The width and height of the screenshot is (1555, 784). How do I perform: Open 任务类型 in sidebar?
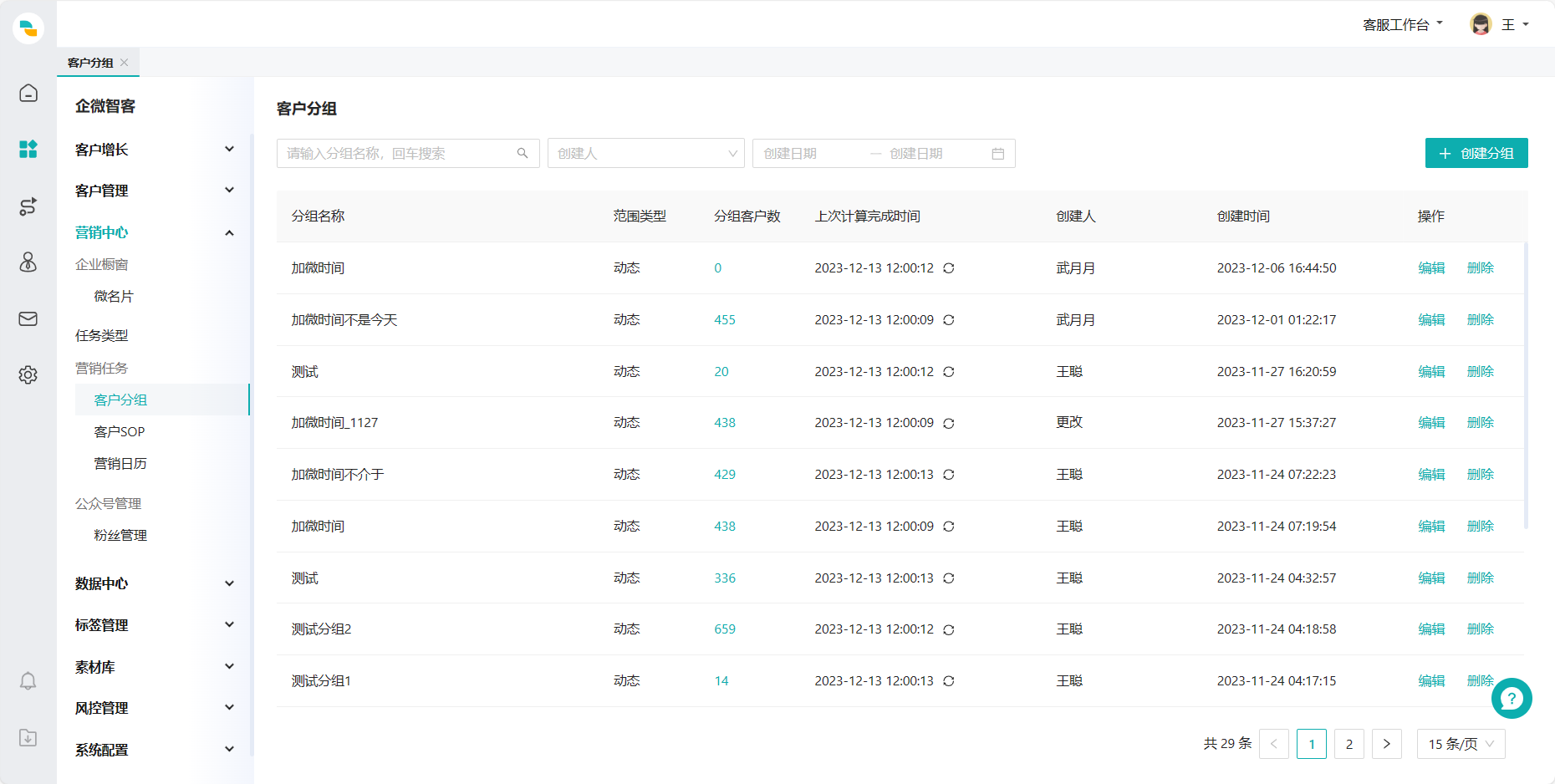[102, 336]
